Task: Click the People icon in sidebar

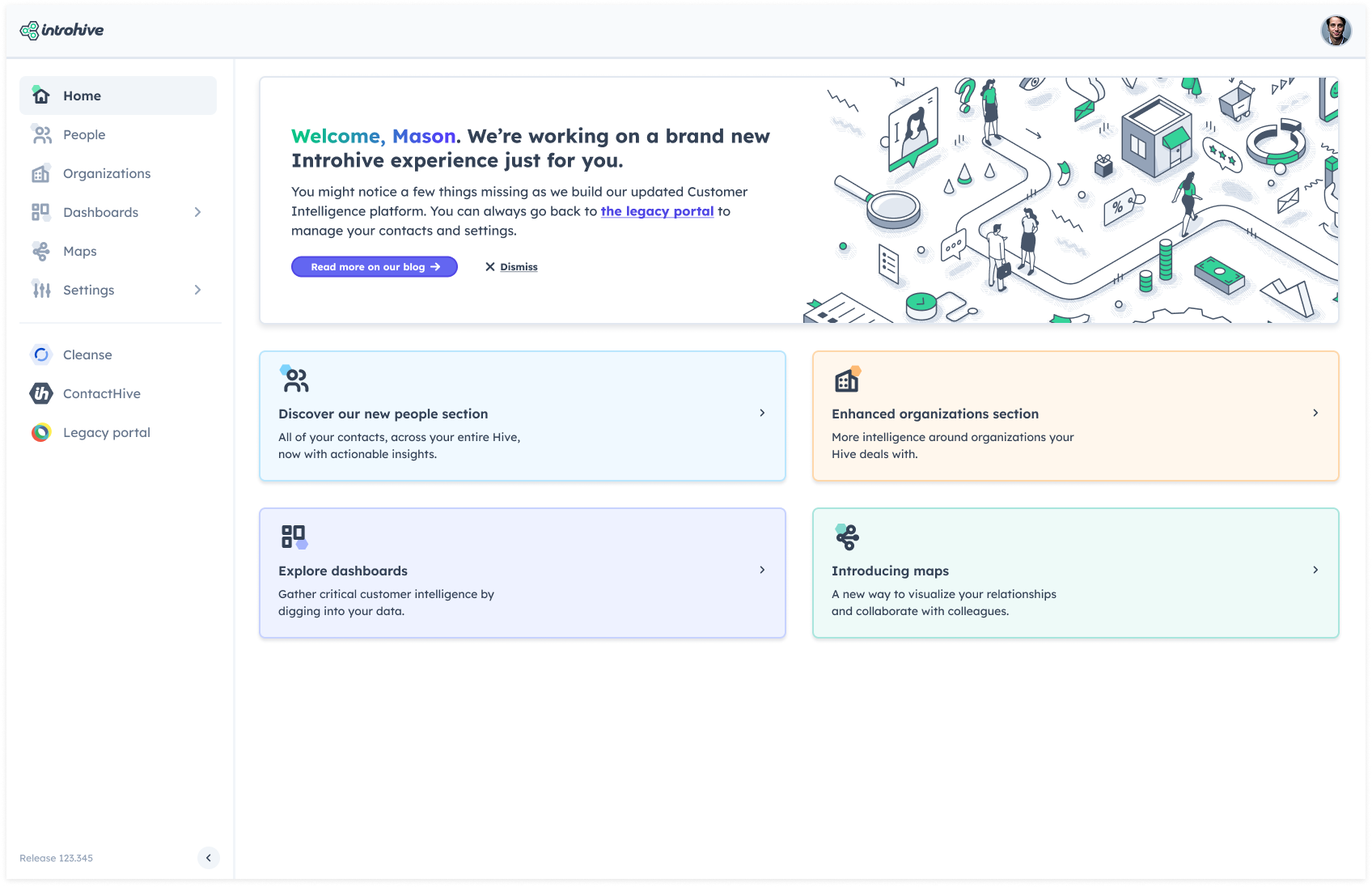Action: pyautogui.click(x=41, y=134)
